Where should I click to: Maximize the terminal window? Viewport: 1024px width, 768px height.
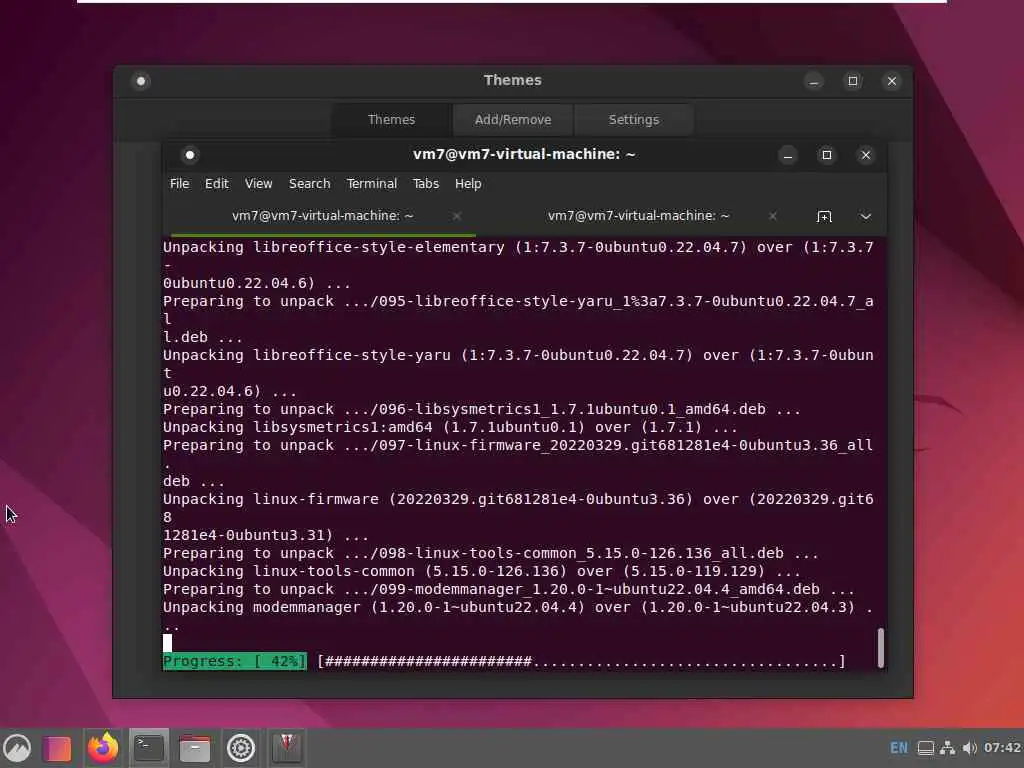pyautogui.click(x=827, y=155)
